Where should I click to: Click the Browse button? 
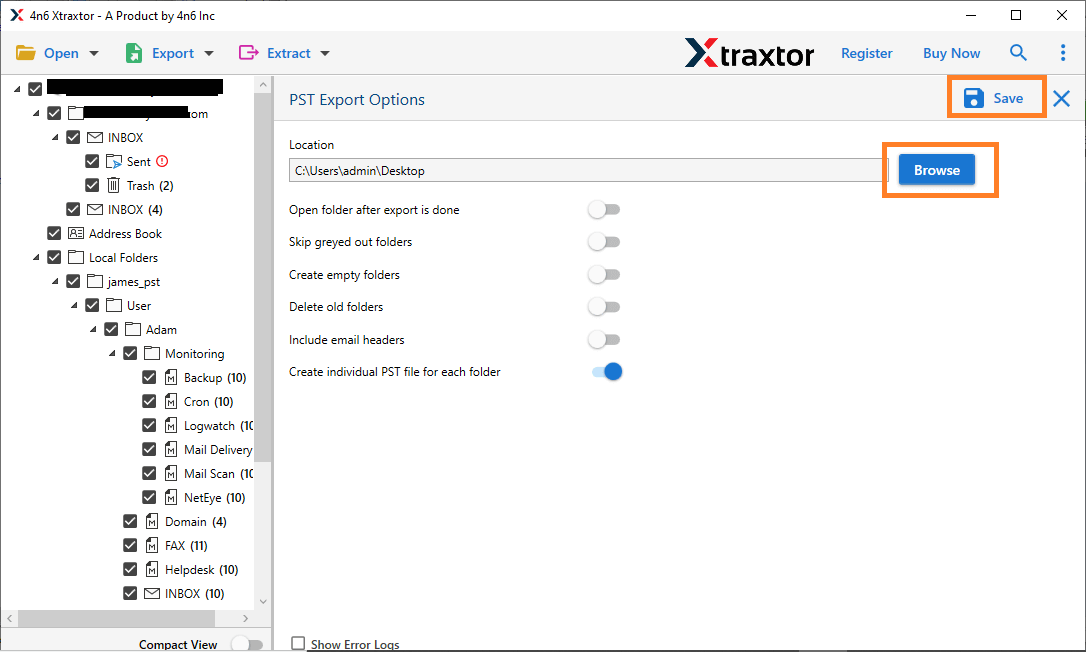[x=936, y=170]
